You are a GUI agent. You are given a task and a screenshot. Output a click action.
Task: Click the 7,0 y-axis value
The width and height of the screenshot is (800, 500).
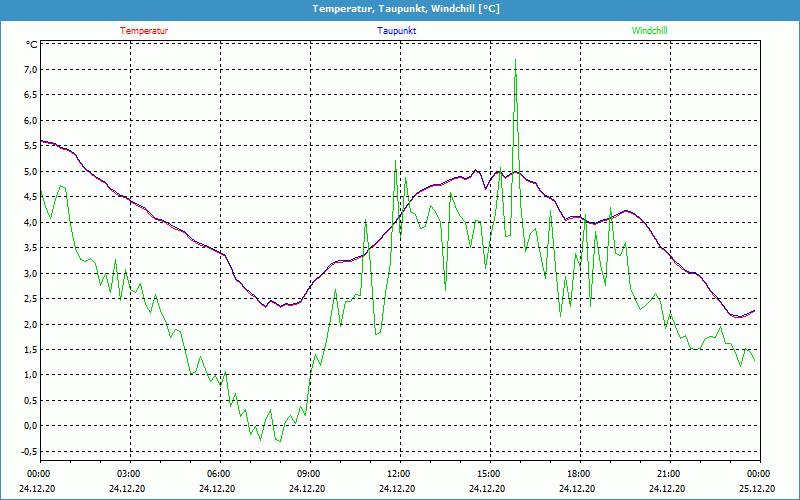click(31, 69)
